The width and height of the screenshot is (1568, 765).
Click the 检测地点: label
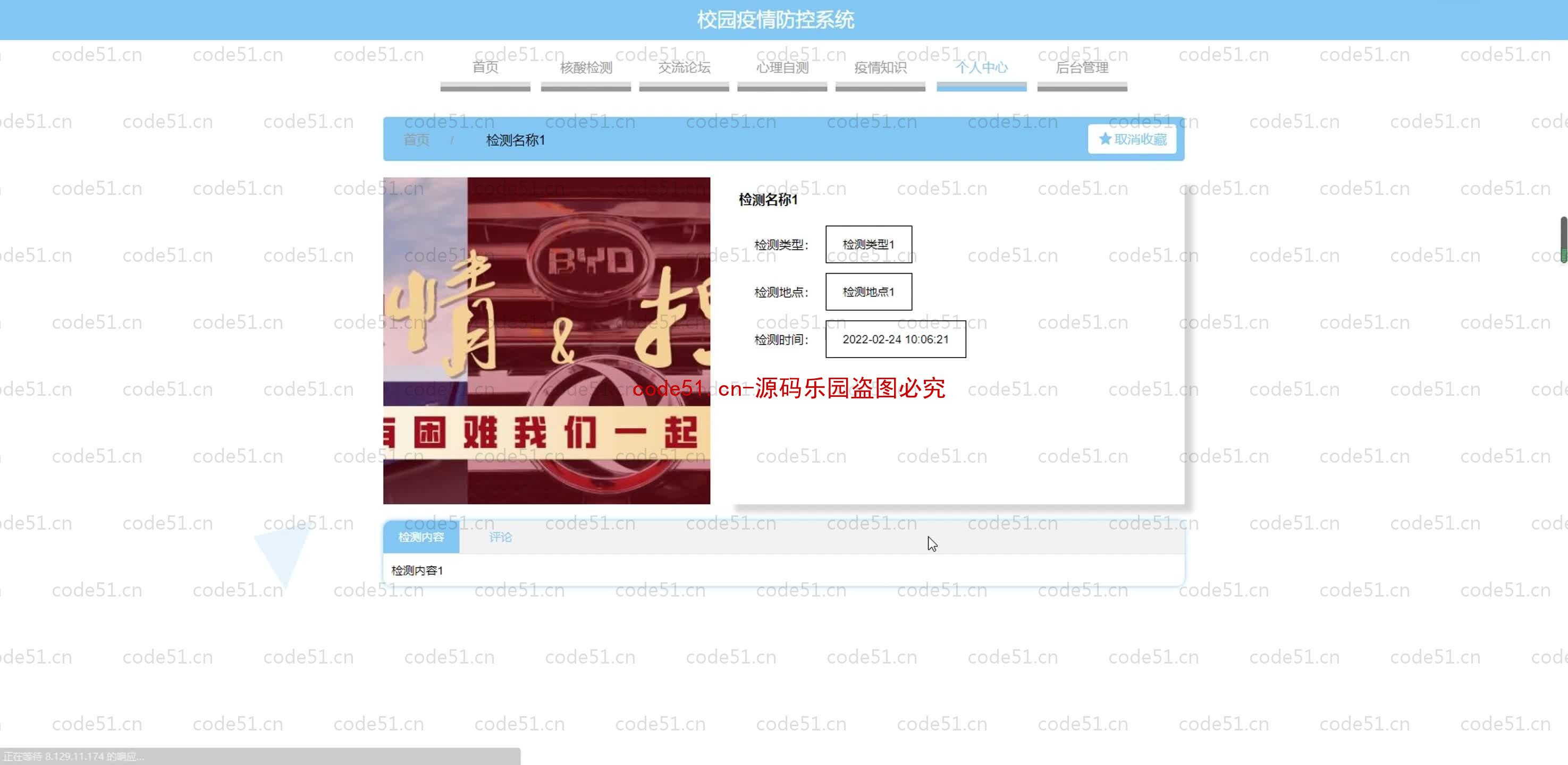(781, 292)
